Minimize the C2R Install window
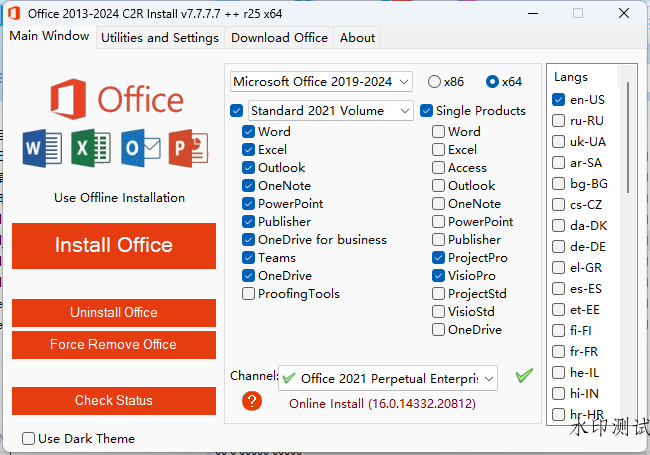 (x=533, y=13)
